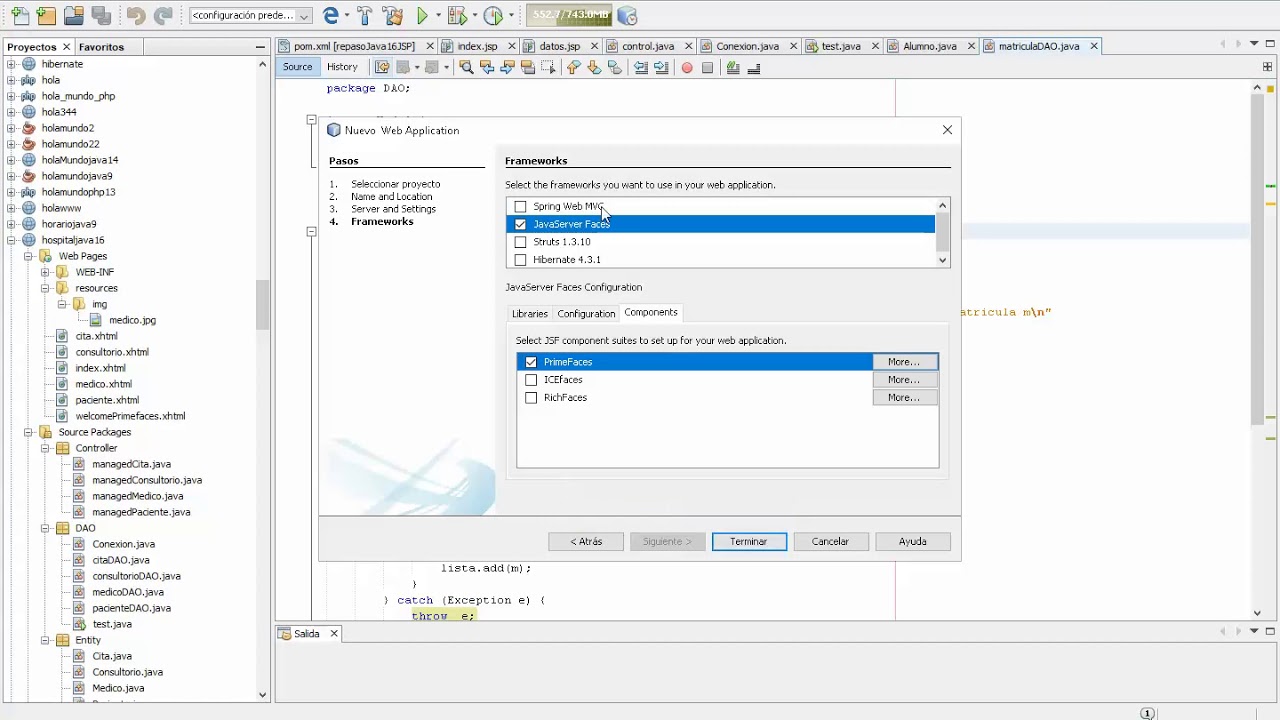Click More button for RichFaces
Screen dimensions: 1280x720
click(x=904, y=398)
